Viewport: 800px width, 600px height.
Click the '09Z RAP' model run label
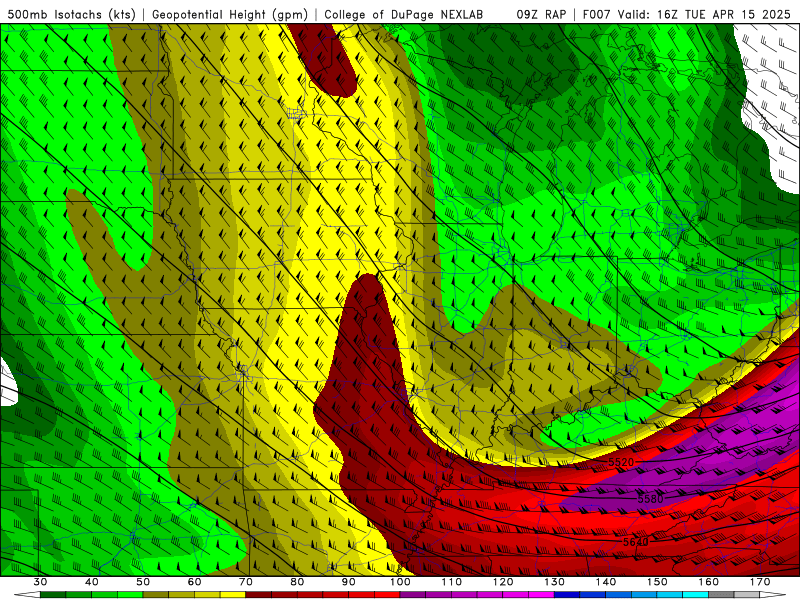tap(541, 14)
